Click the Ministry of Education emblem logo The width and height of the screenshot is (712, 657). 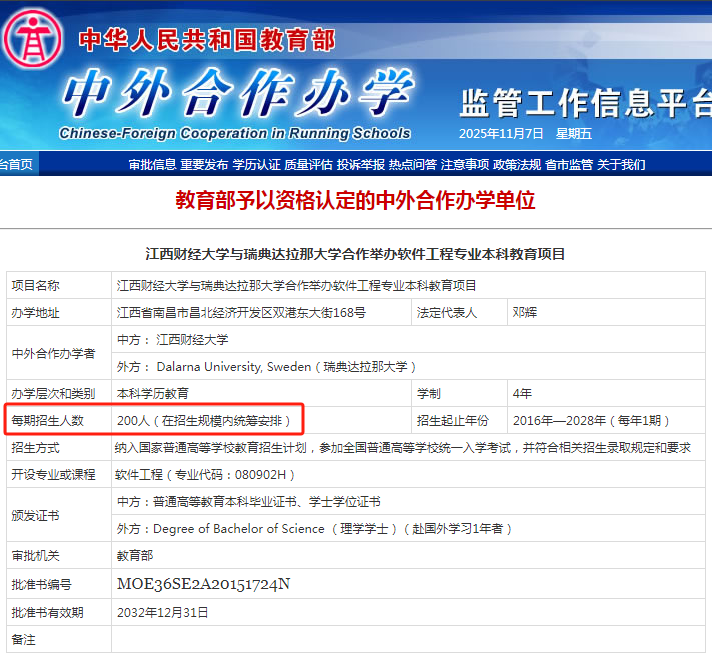pyautogui.click(x=33, y=38)
